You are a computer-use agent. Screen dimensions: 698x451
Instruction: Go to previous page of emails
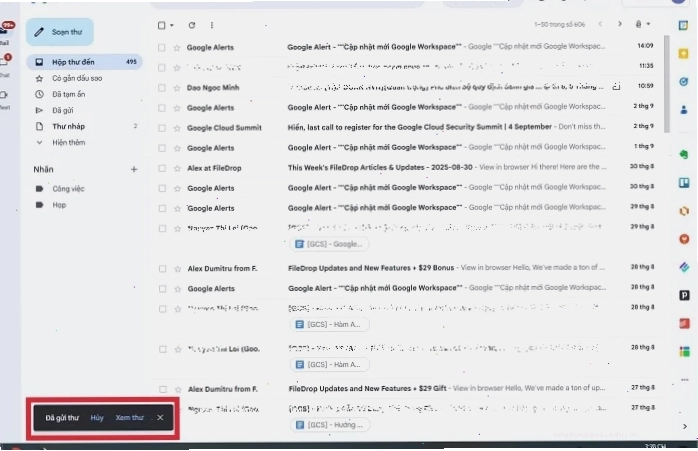(600, 24)
